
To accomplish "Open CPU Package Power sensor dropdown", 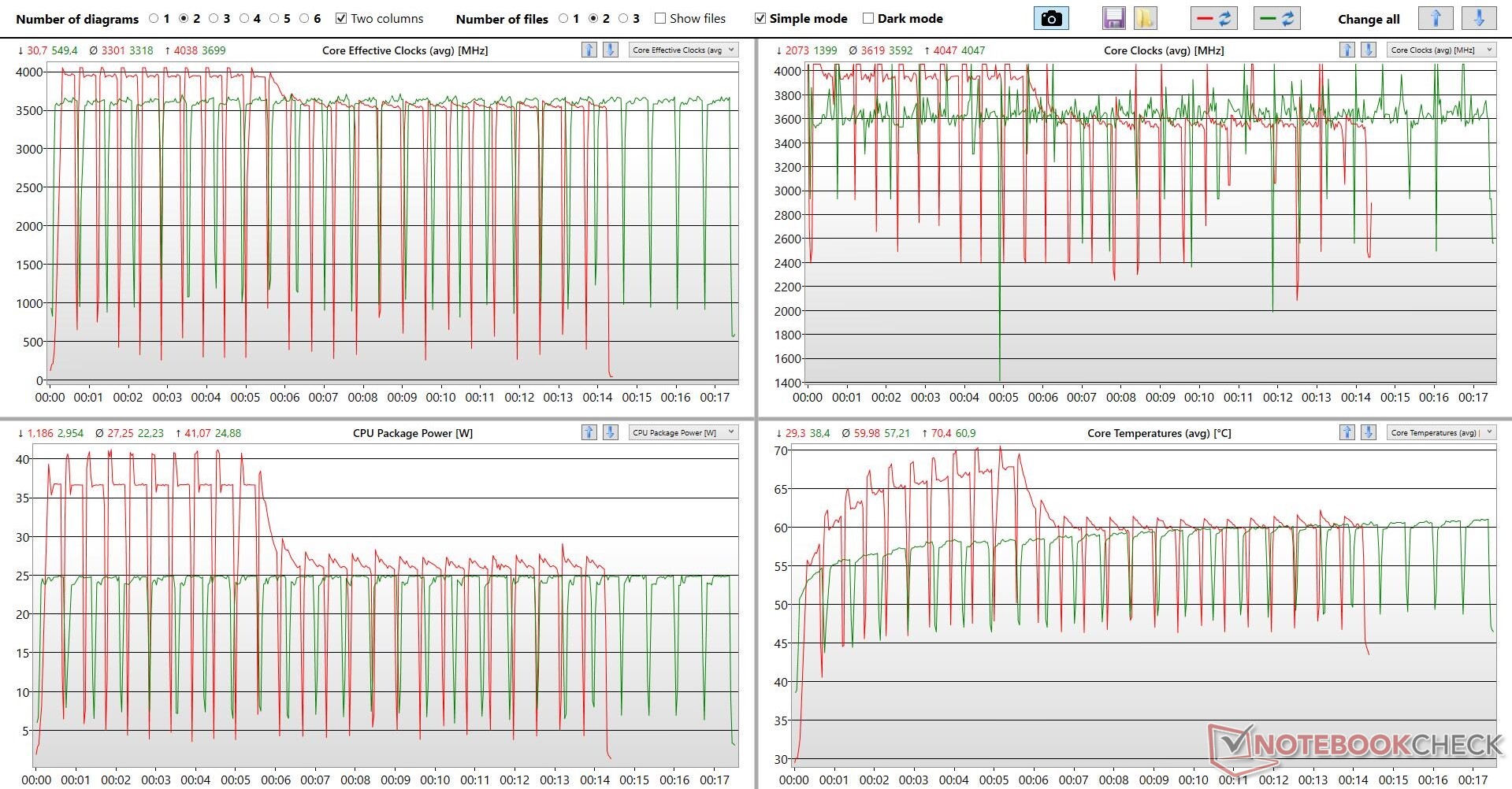I will 683,432.
